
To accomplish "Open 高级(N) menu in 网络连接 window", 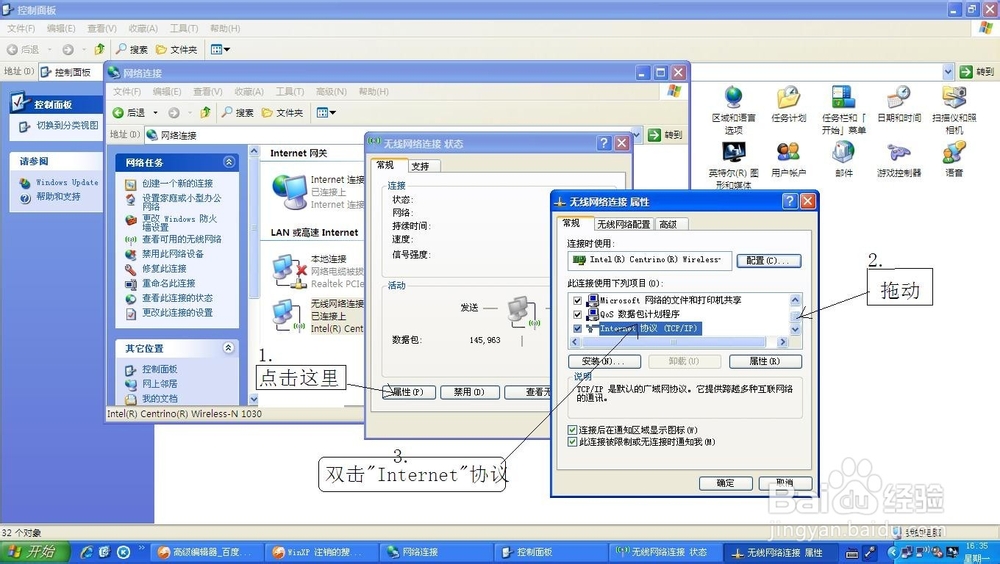I will 331,92.
